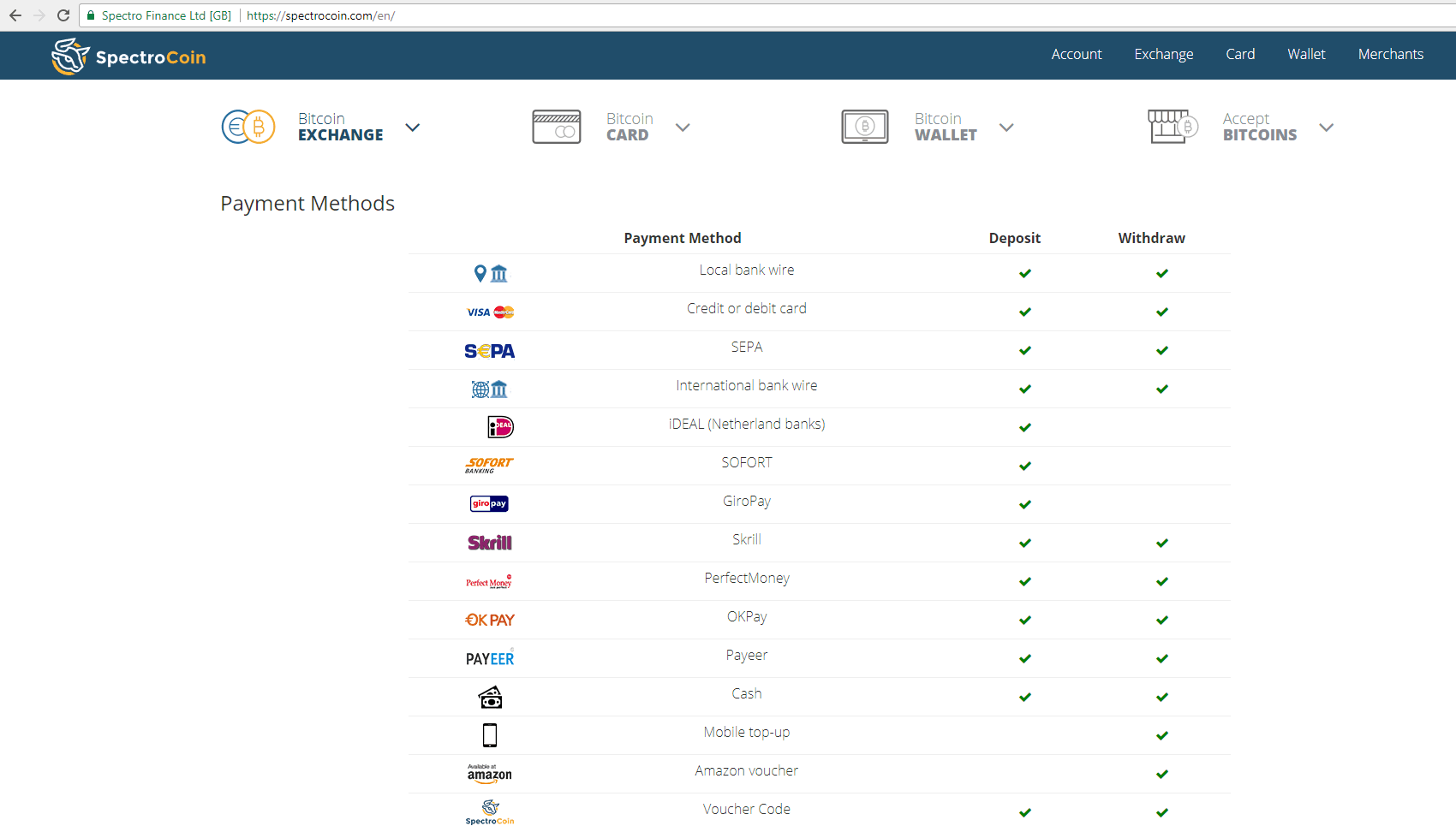Click the SOFORT Banking logo

(489, 465)
